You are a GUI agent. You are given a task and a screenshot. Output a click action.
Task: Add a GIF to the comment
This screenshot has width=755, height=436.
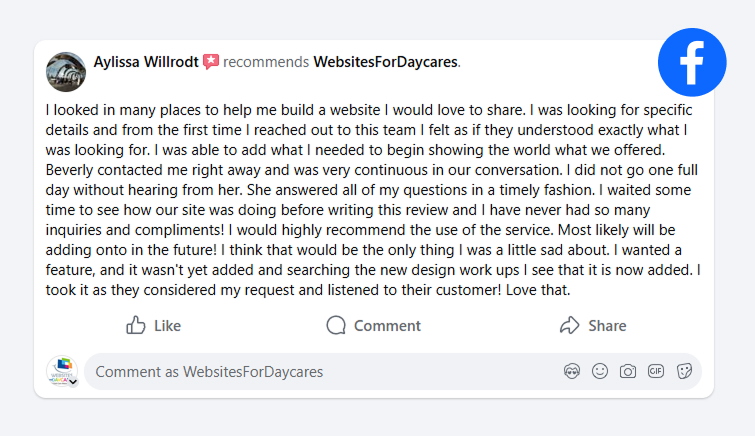coord(656,371)
